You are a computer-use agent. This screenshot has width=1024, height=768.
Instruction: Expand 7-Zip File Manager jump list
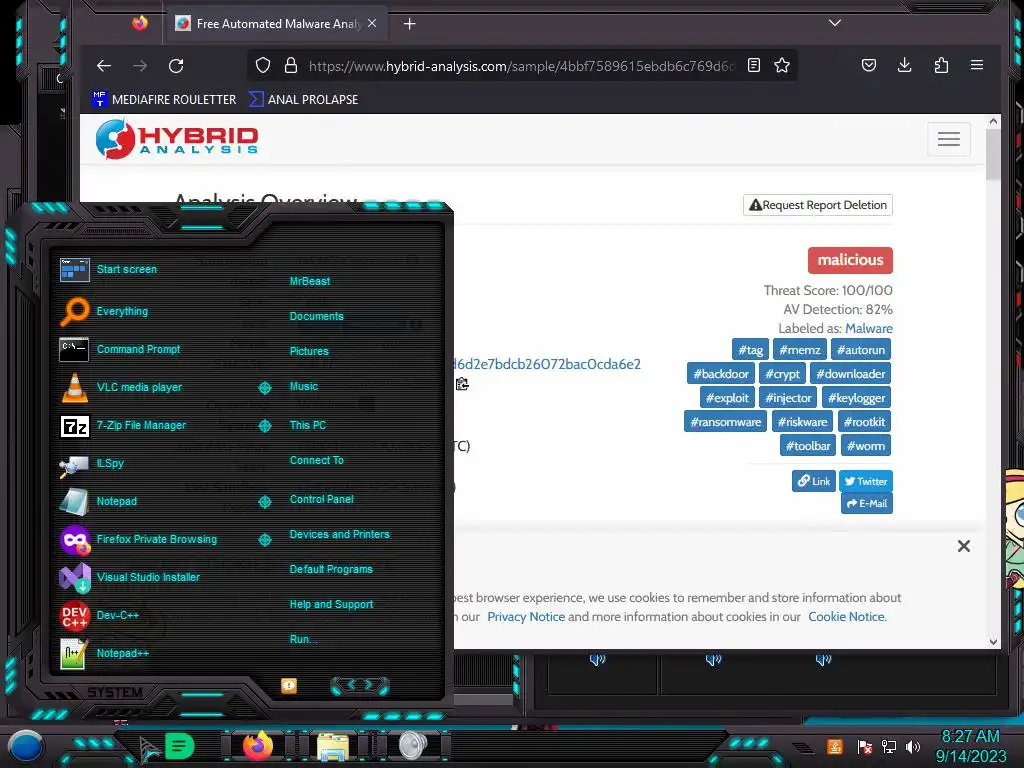click(264, 426)
